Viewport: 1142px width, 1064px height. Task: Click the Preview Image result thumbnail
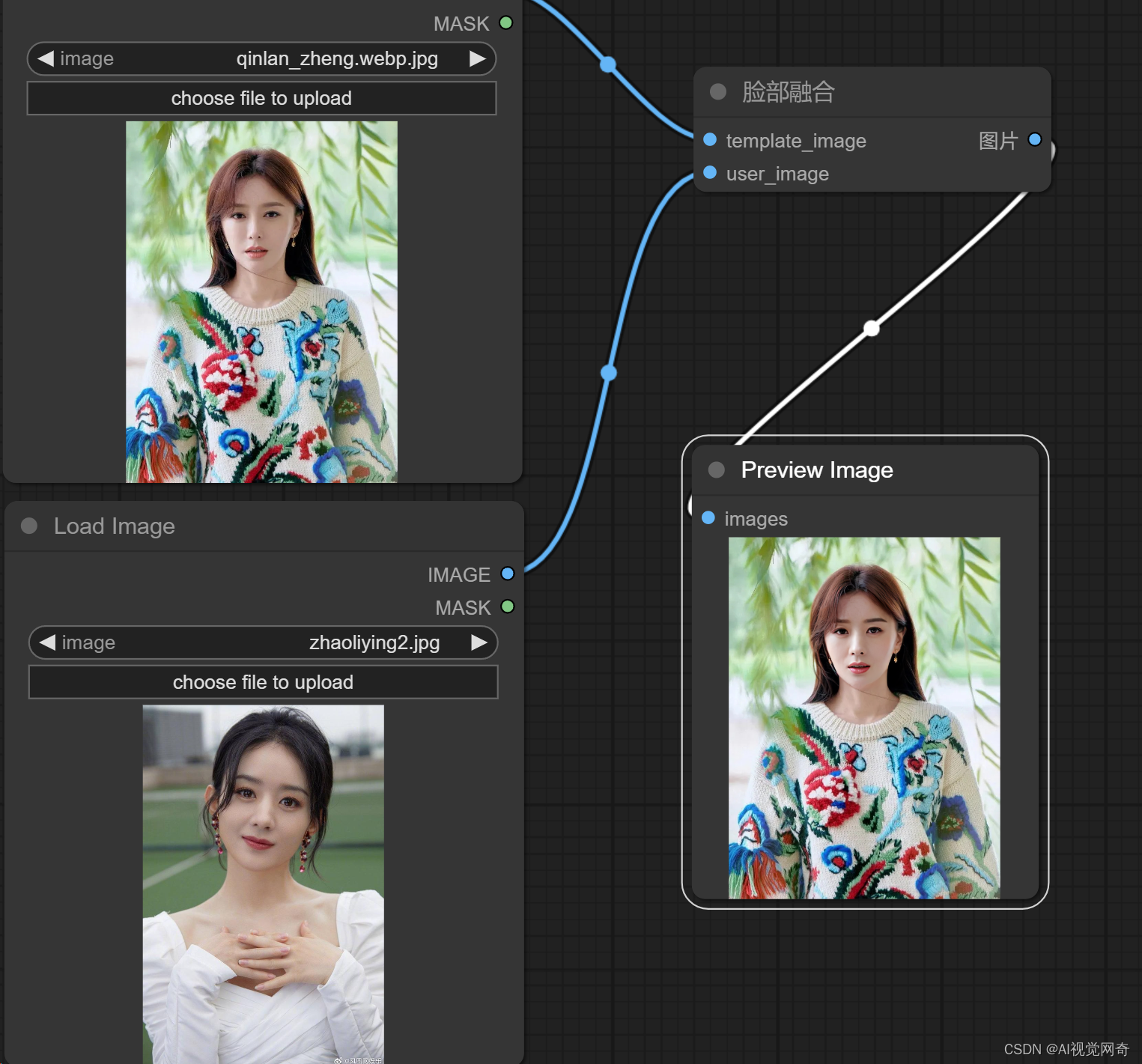[x=864, y=717]
